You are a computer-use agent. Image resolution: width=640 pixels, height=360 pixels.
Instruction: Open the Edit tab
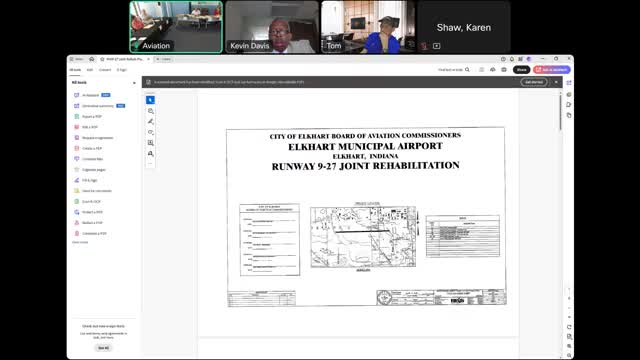[x=90, y=70]
